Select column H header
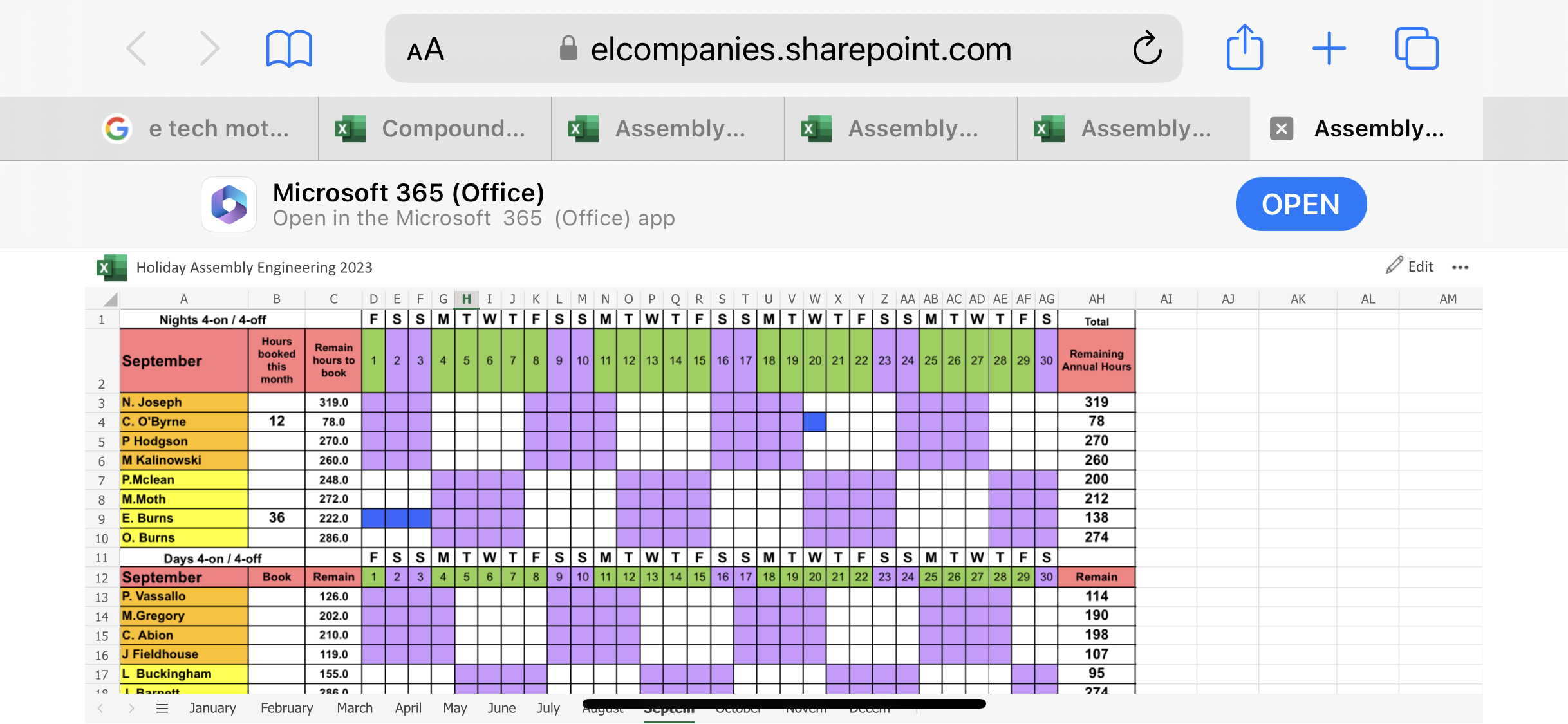 pyautogui.click(x=466, y=299)
